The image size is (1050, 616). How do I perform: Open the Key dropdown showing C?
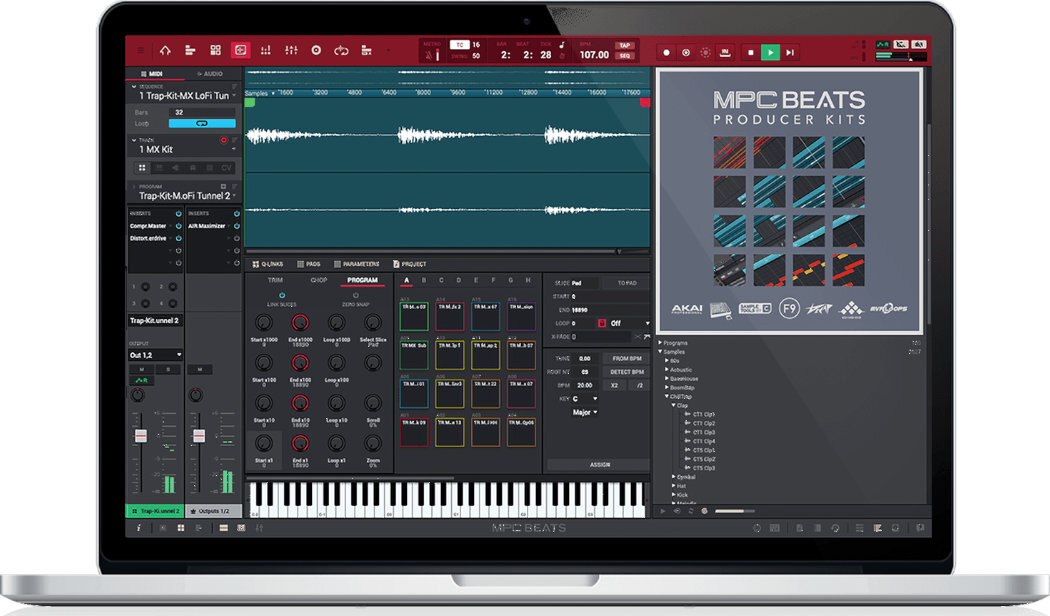pyautogui.click(x=586, y=399)
